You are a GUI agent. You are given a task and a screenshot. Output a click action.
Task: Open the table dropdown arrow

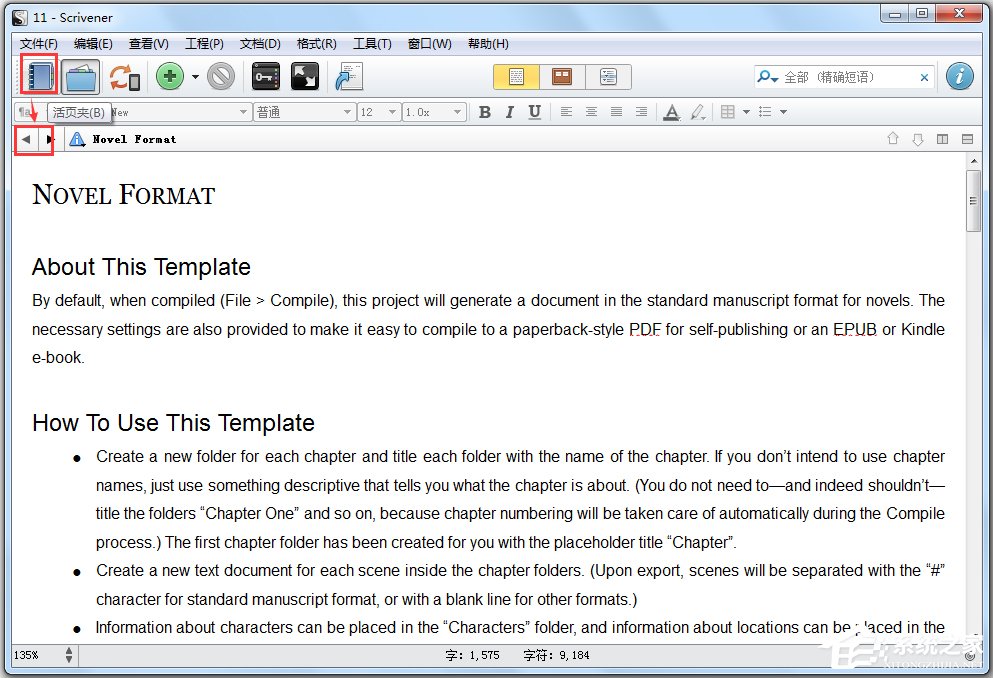tap(746, 112)
